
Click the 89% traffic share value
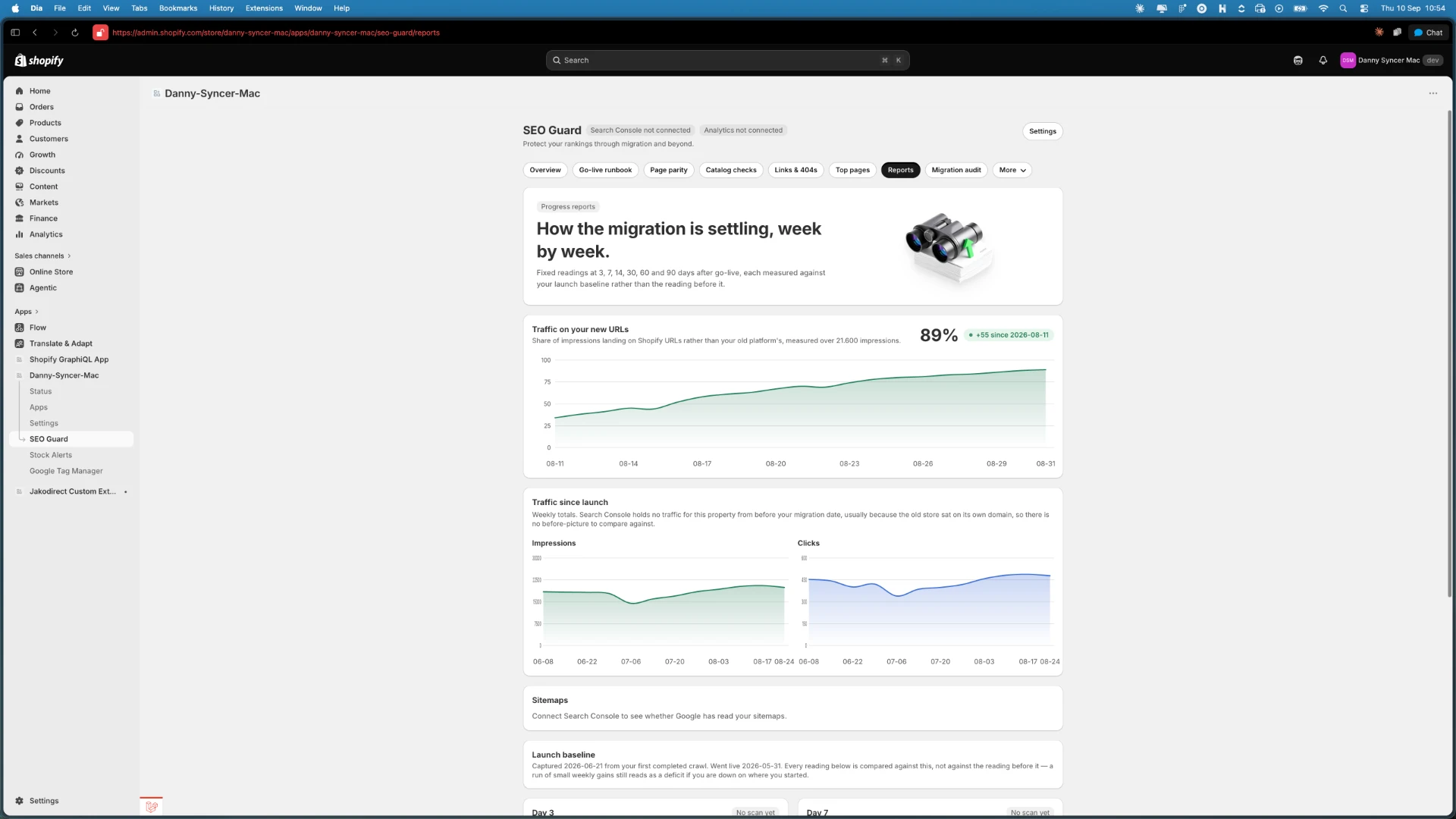tap(939, 335)
